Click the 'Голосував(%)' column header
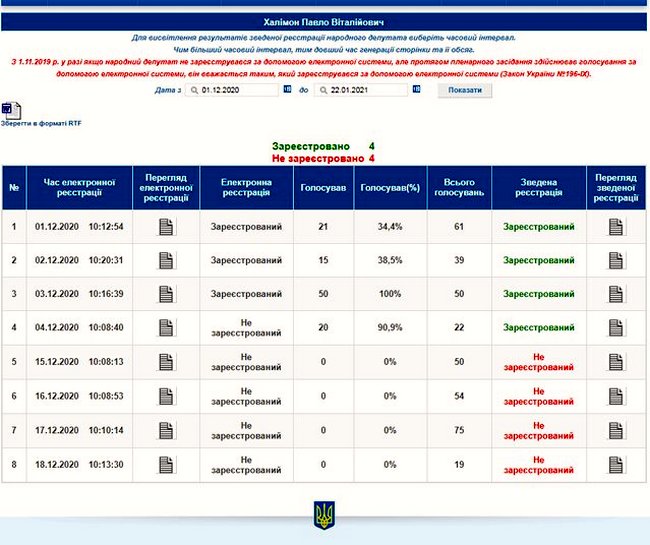Image resolution: width=650 pixels, height=545 pixels. coord(389,187)
